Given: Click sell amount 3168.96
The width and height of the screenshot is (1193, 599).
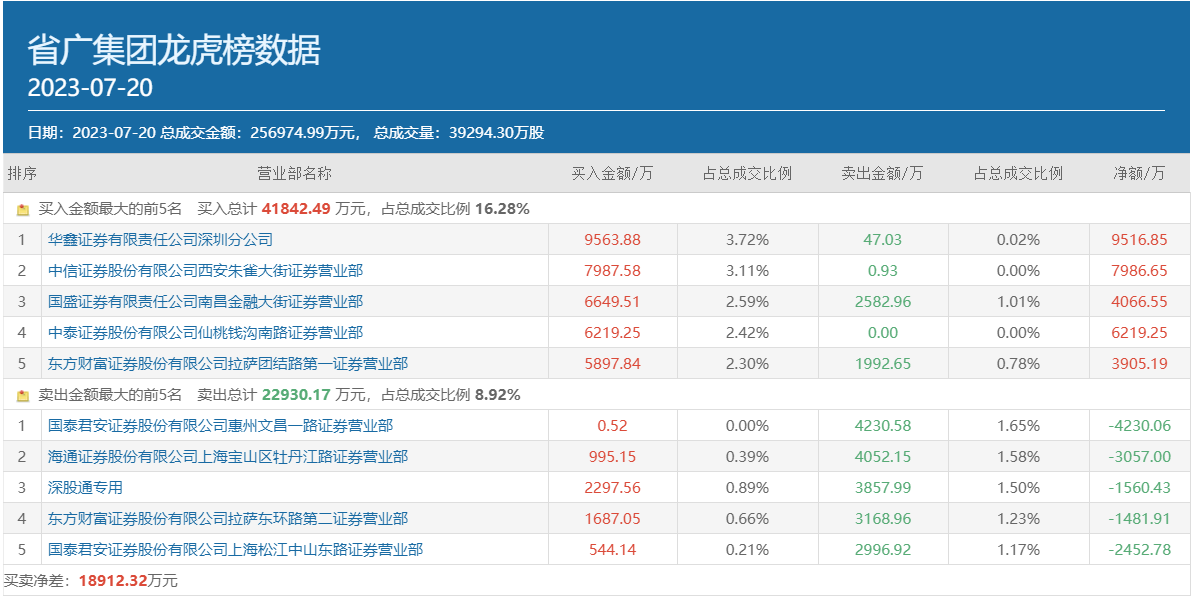Looking at the screenshot, I should [x=883, y=519].
